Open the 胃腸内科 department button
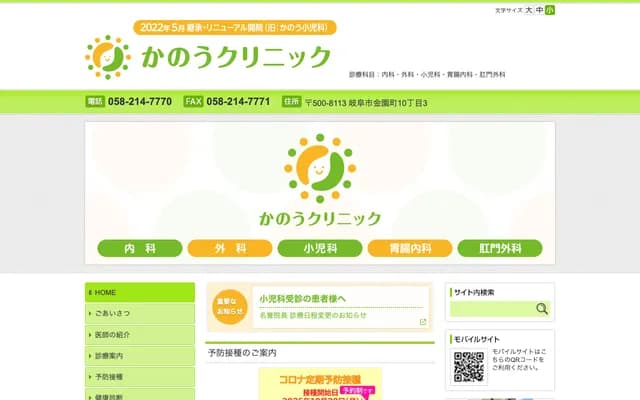Screen dimensions: 640x400 (x=410, y=248)
